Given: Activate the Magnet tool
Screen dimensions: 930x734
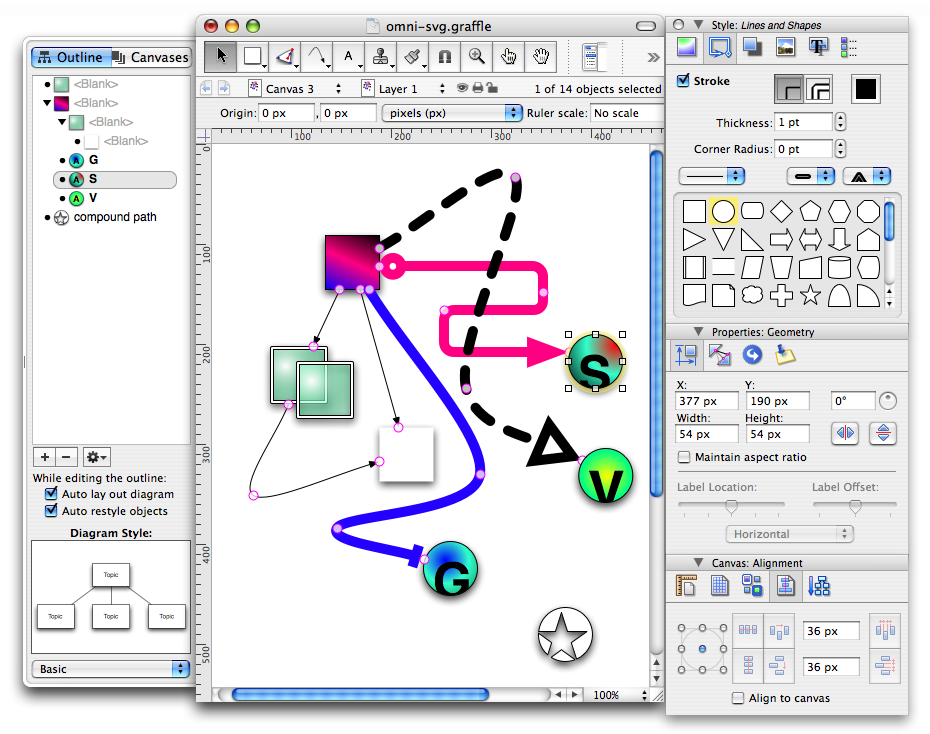Looking at the screenshot, I should 445,56.
